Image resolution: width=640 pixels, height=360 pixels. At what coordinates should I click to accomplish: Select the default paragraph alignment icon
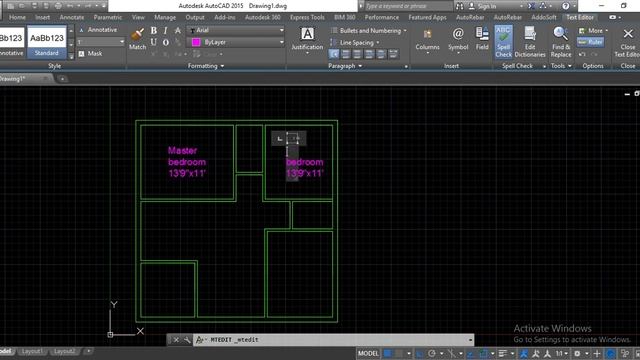pos(334,54)
